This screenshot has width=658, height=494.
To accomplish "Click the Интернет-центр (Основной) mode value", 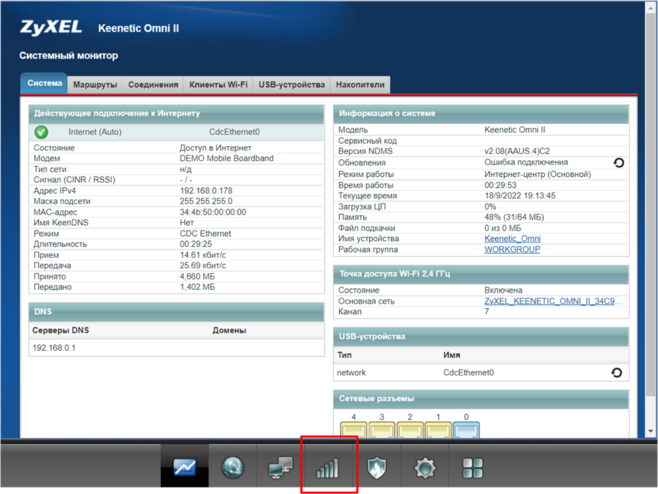I will pos(538,174).
